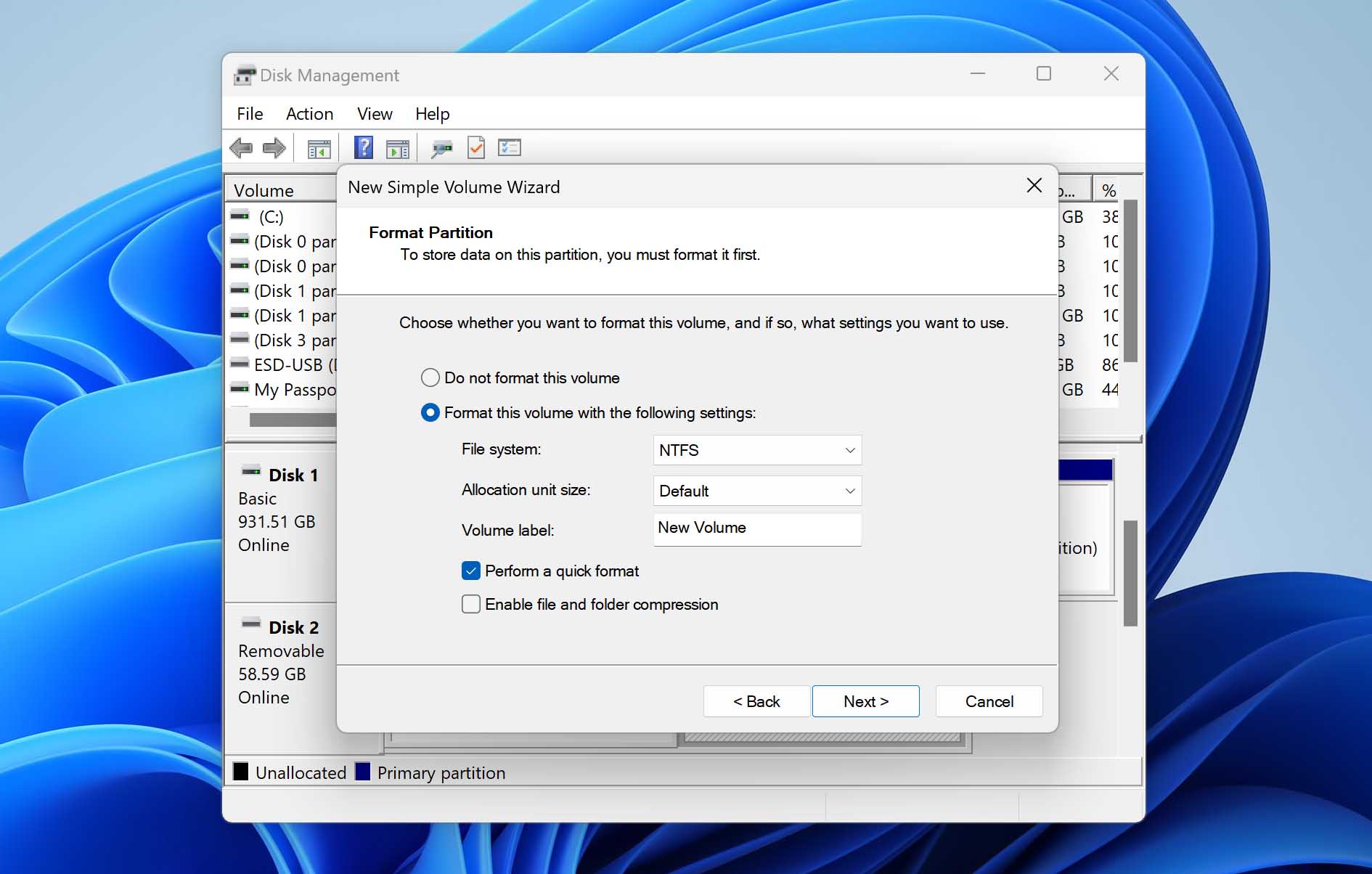Click the blue Primary partition legend swatch
Image resolution: width=1372 pixels, height=874 pixels.
363,771
